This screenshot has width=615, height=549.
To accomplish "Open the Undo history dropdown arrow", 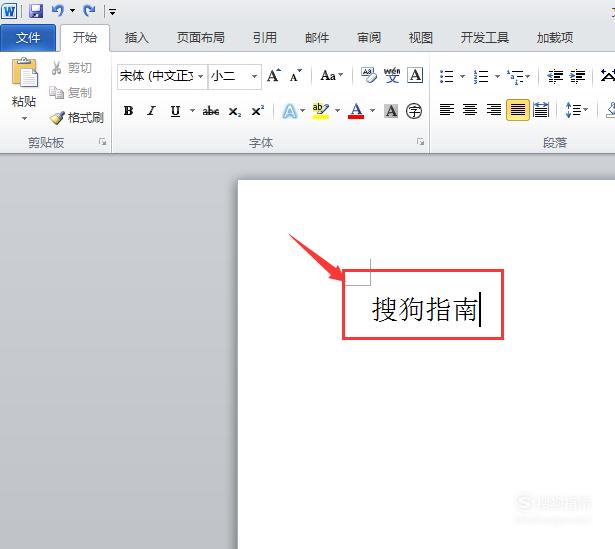I will [73, 11].
